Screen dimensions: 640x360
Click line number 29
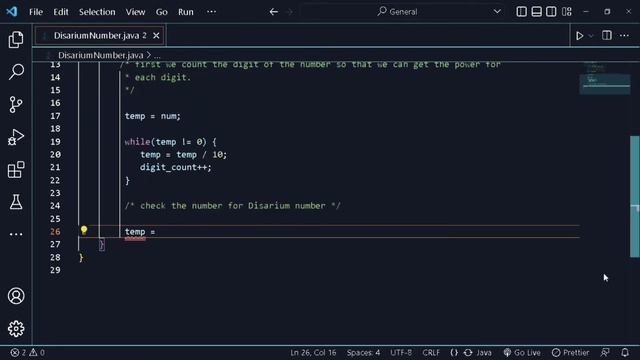pos(55,270)
